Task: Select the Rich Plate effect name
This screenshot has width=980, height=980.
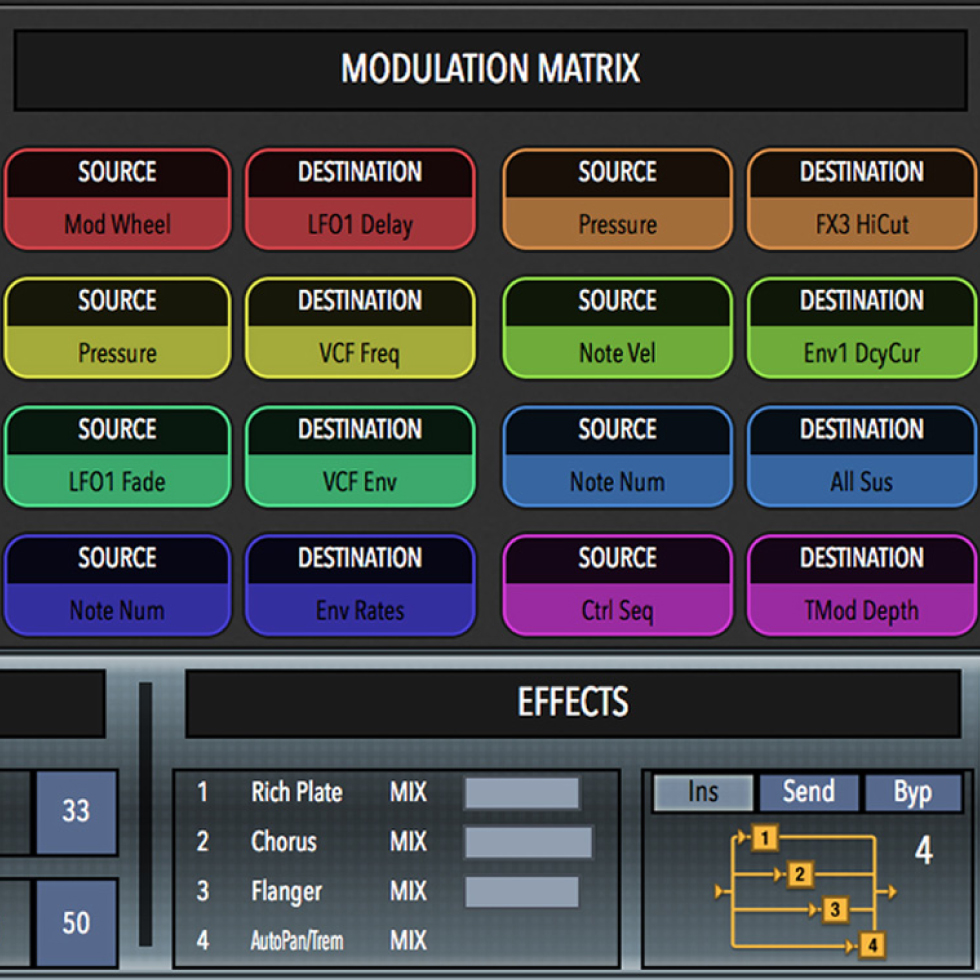Action: (297, 792)
